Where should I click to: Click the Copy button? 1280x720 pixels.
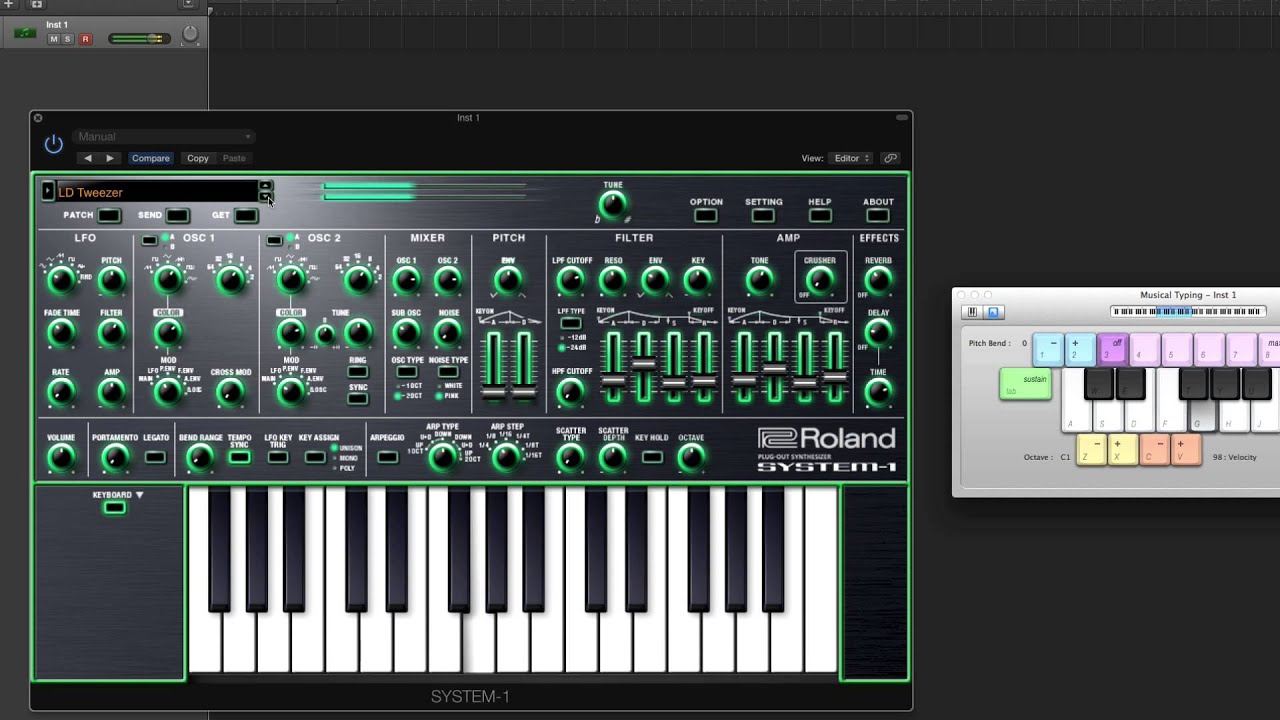pyautogui.click(x=198, y=158)
